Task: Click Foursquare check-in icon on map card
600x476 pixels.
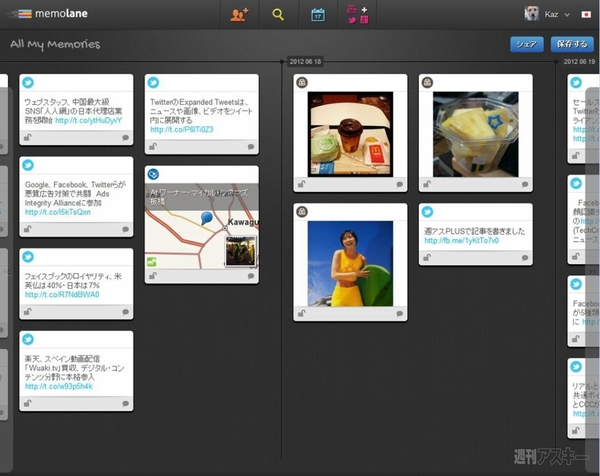Action: 153,174
